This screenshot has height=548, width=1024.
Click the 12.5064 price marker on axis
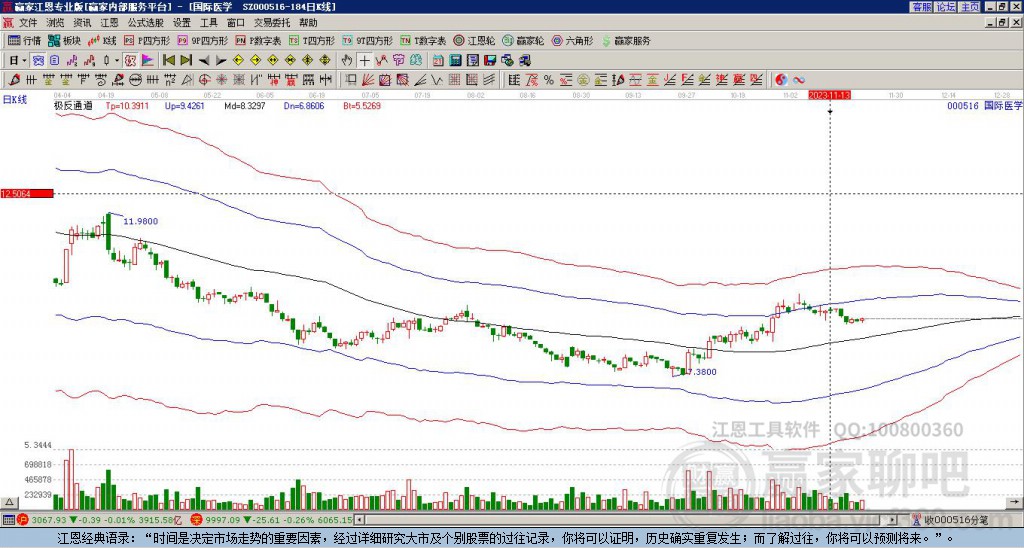pos(27,193)
